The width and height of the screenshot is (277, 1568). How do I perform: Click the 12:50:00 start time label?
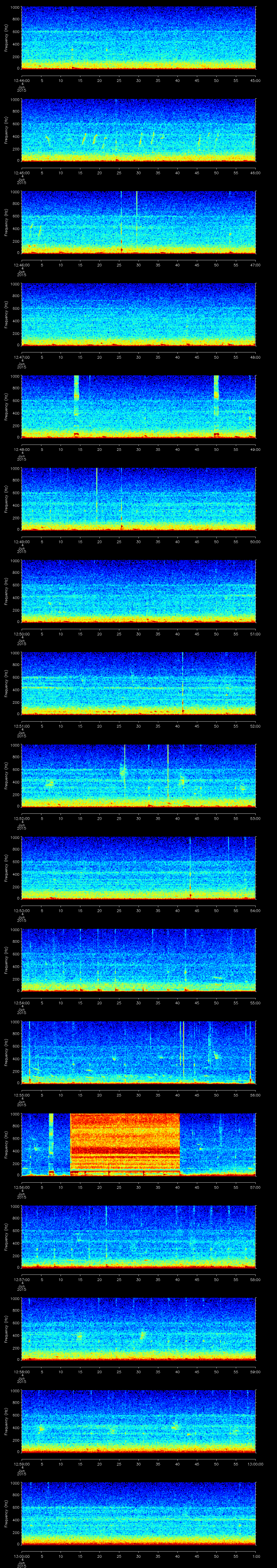point(21,634)
